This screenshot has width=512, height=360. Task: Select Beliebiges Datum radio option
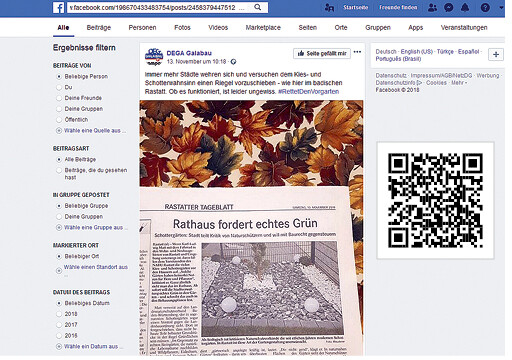point(59,303)
